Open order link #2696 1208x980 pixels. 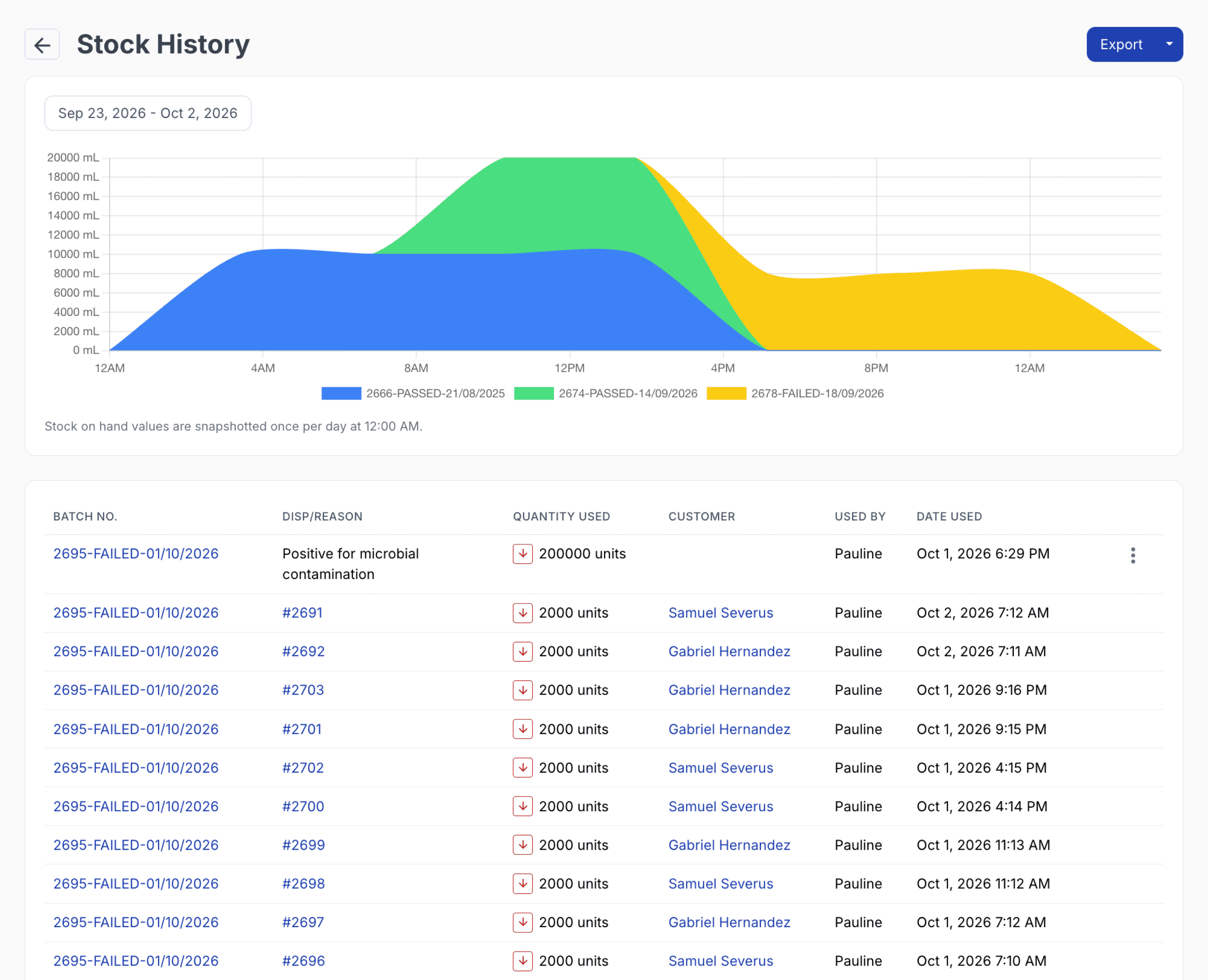(x=304, y=961)
